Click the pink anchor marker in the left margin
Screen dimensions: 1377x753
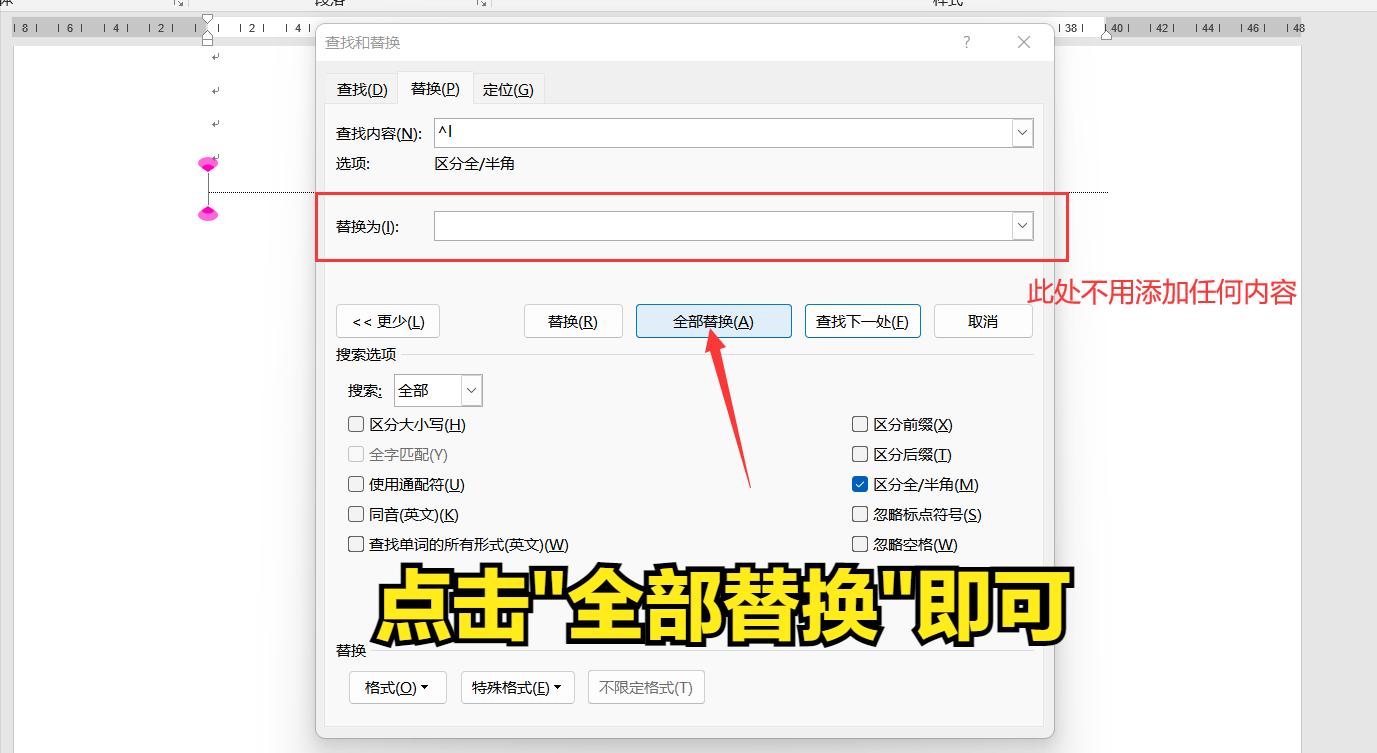208,162
